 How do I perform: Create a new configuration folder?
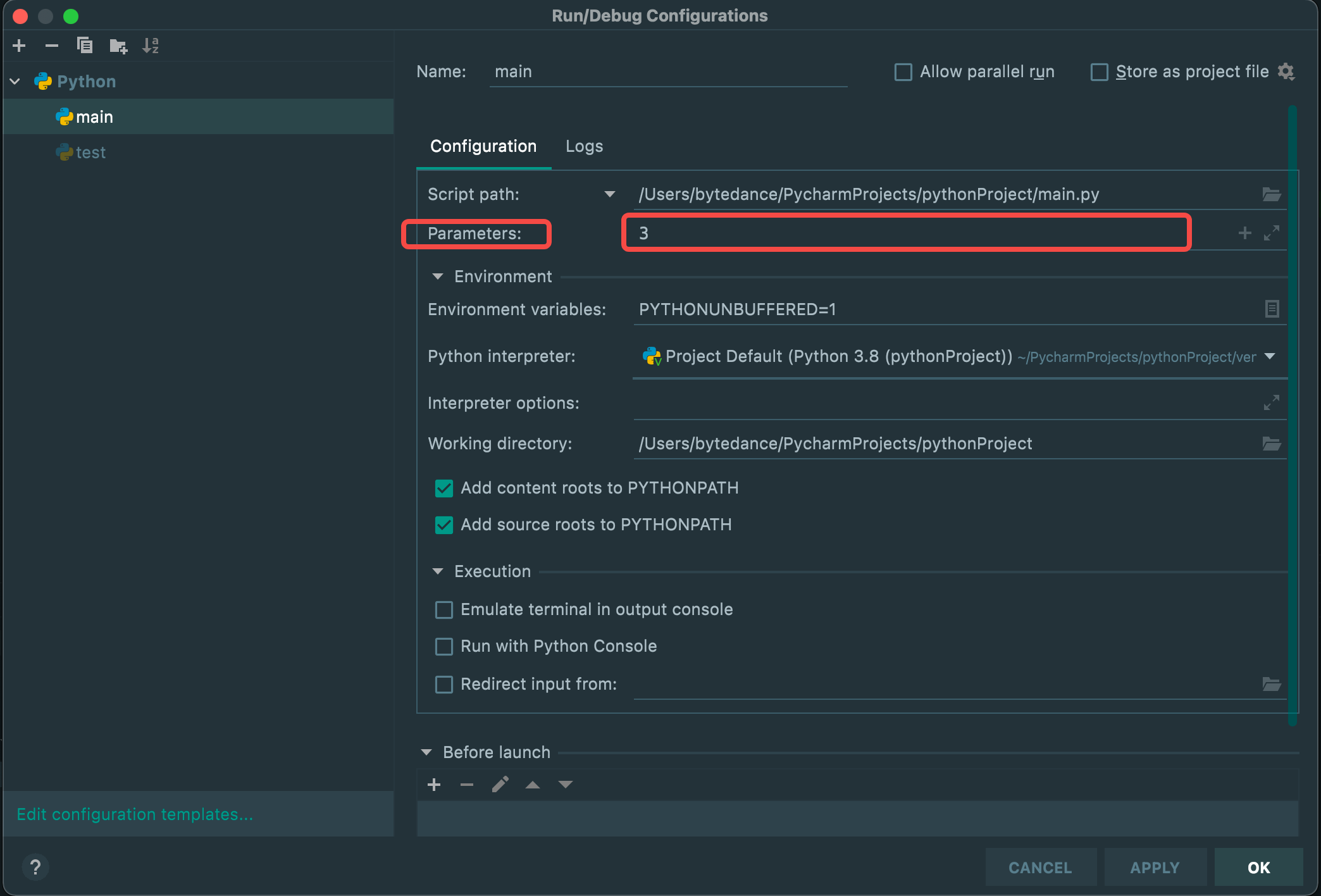click(x=118, y=46)
